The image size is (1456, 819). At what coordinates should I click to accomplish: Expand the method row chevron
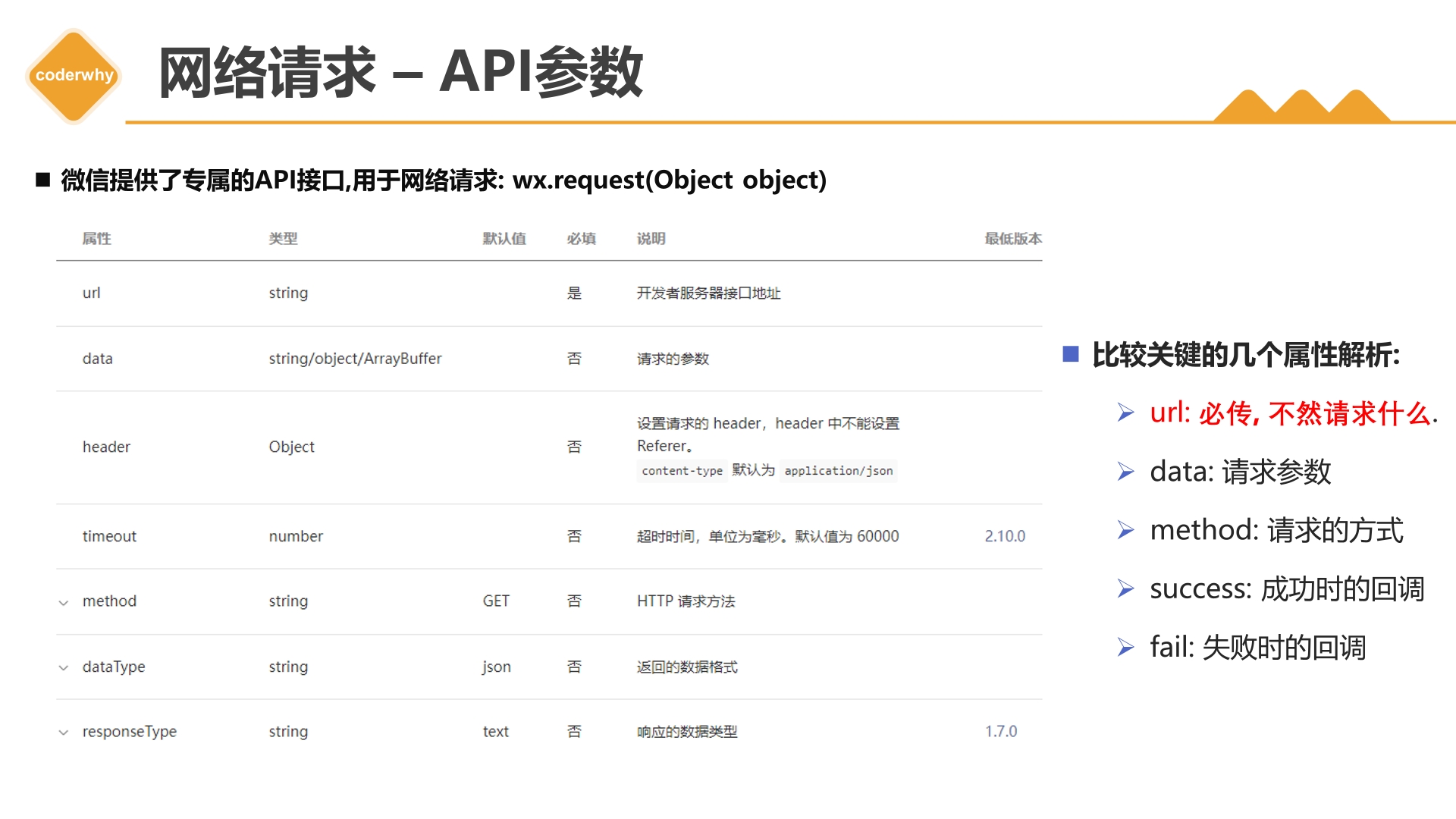[64, 603]
